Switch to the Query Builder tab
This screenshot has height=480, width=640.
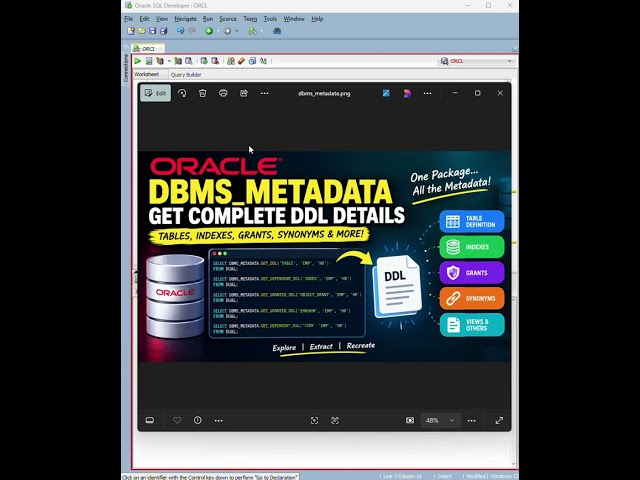point(186,75)
